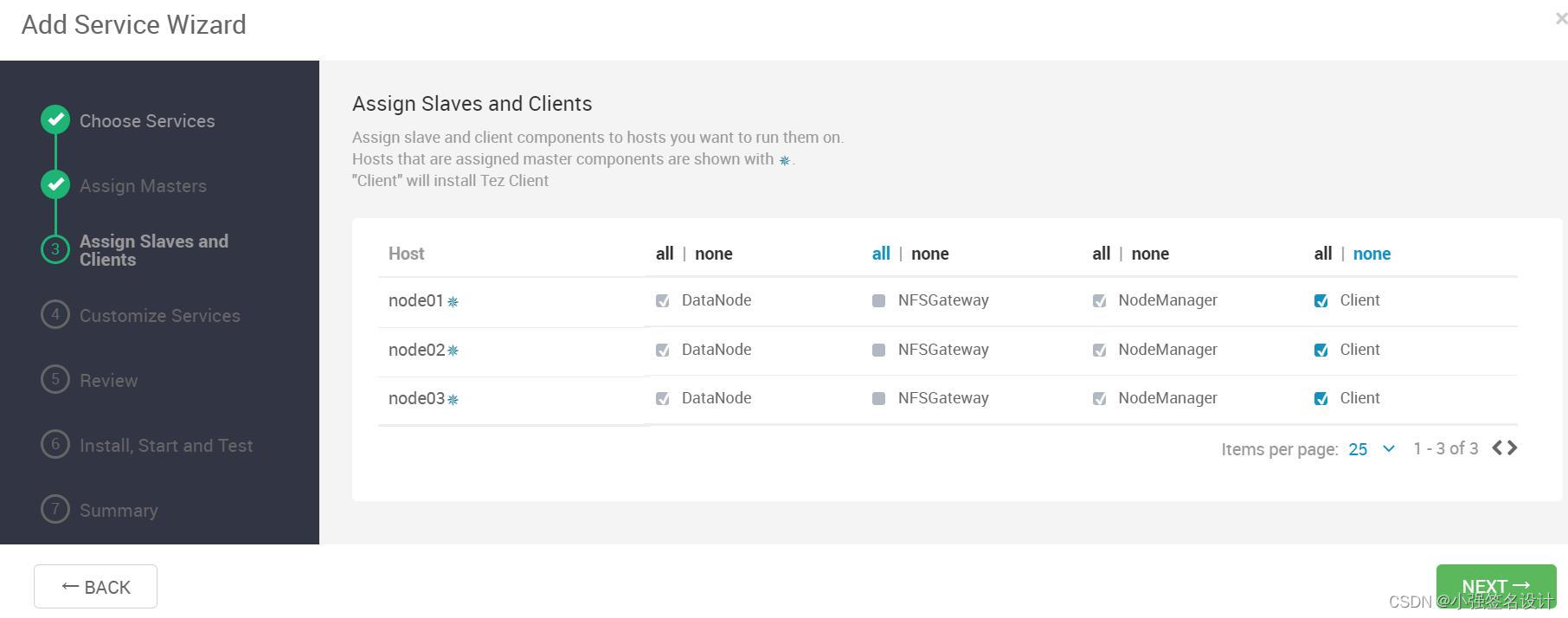Click the BACK button
The height and width of the screenshot is (618, 1568).
click(95, 587)
